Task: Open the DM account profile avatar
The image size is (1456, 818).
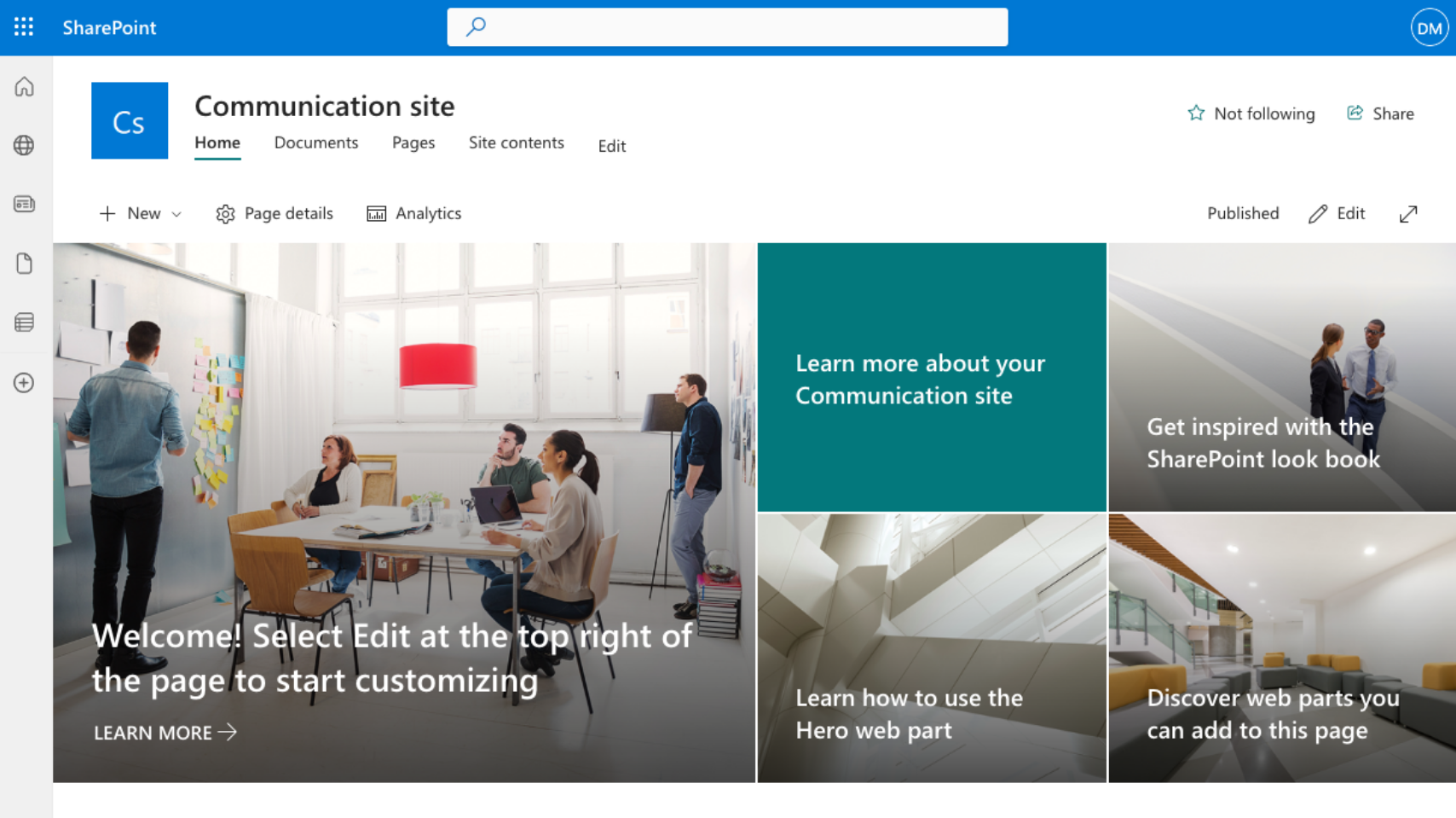Action: click(x=1429, y=28)
